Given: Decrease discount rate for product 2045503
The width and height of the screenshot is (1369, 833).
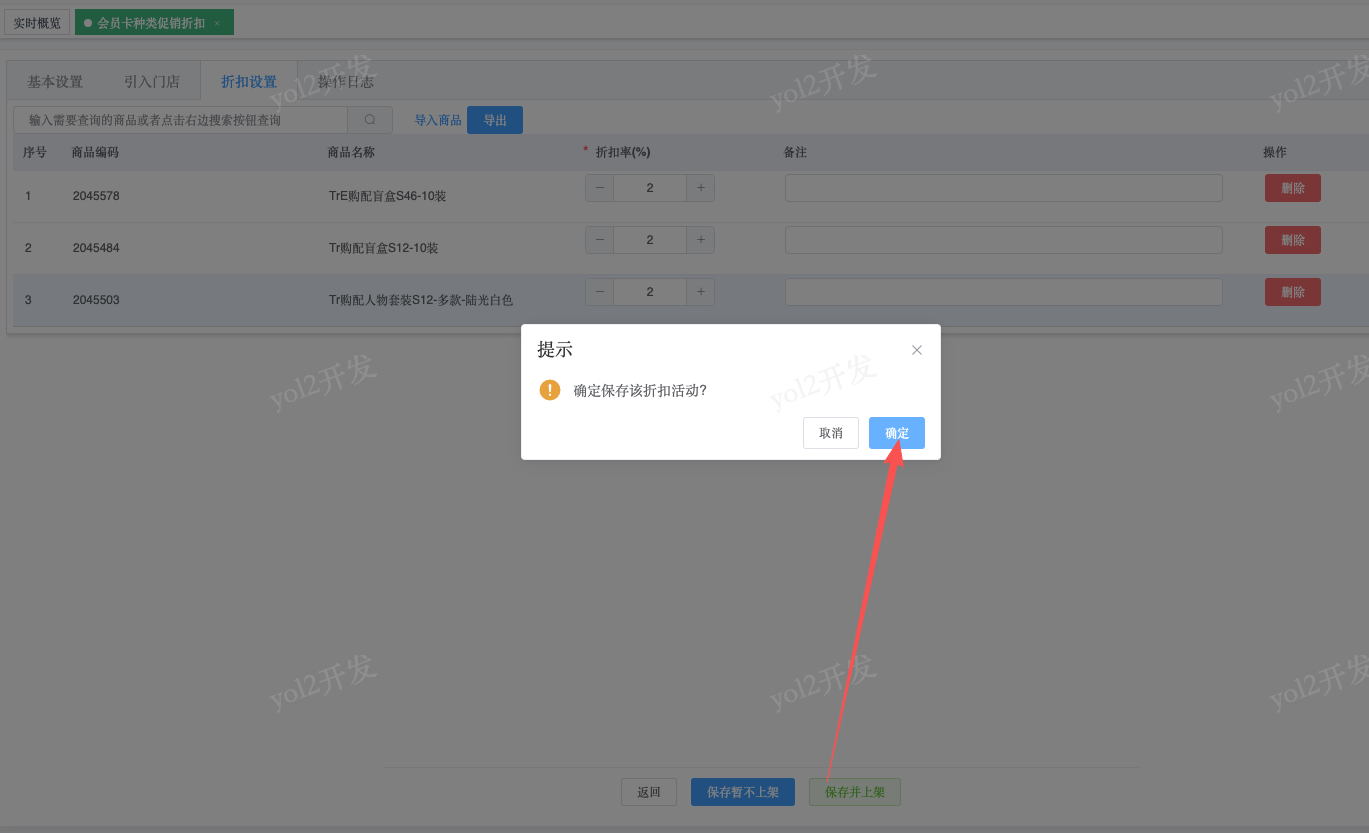Looking at the screenshot, I should coord(599,291).
